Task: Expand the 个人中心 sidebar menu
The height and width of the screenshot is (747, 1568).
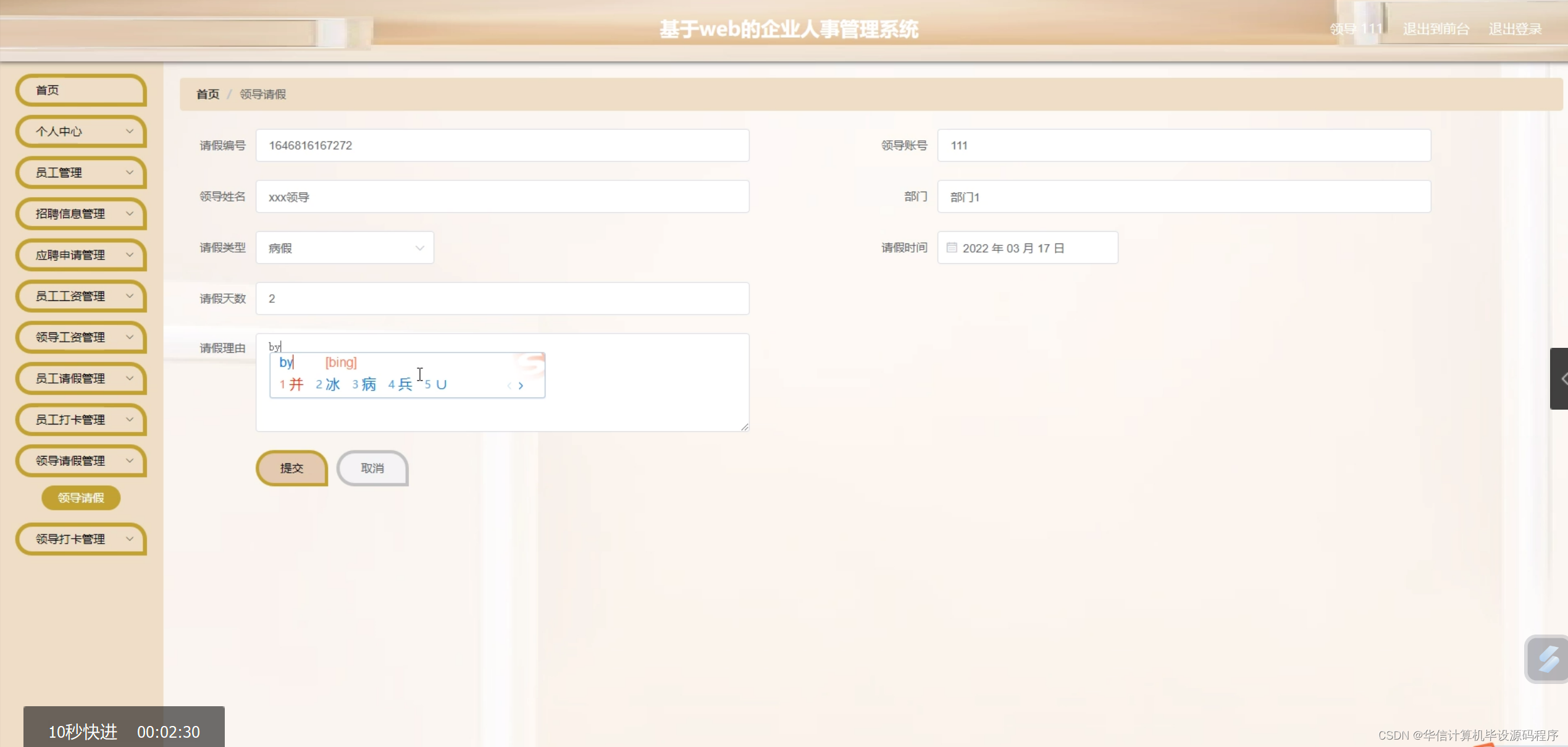Action: (81, 131)
